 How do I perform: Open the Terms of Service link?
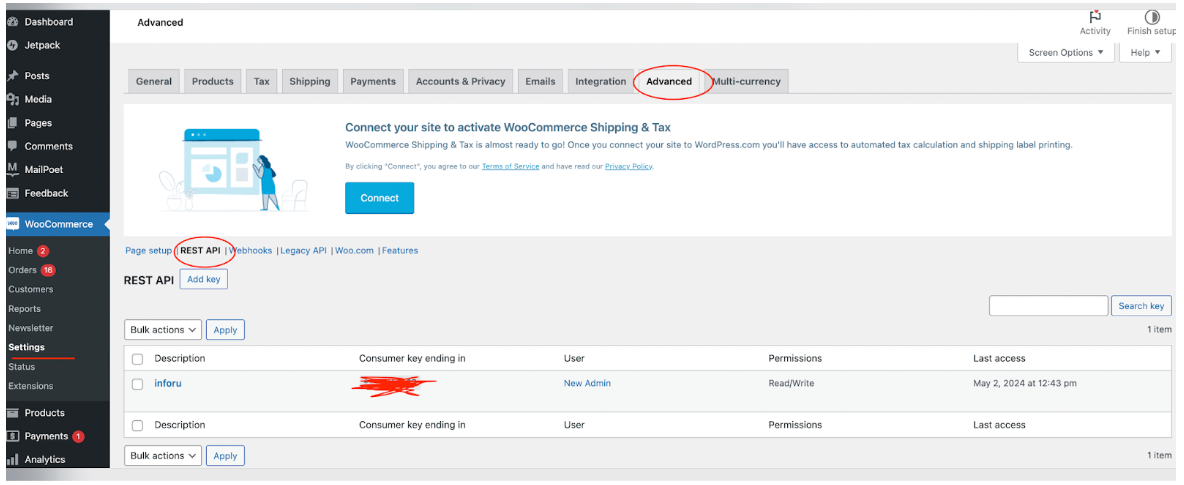pyautogui.click(x=510, y=166)
